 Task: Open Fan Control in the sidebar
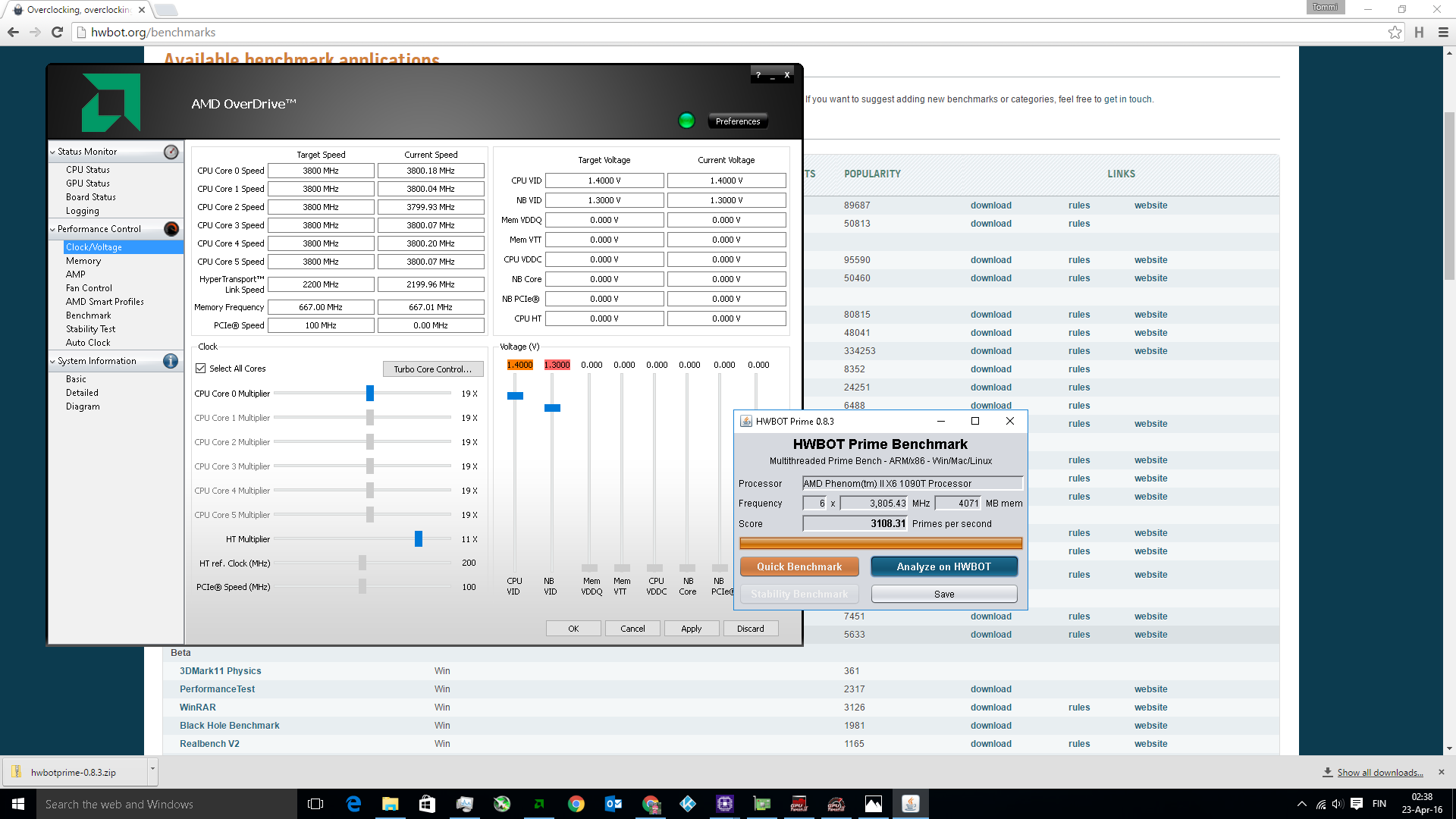[89, 288]
